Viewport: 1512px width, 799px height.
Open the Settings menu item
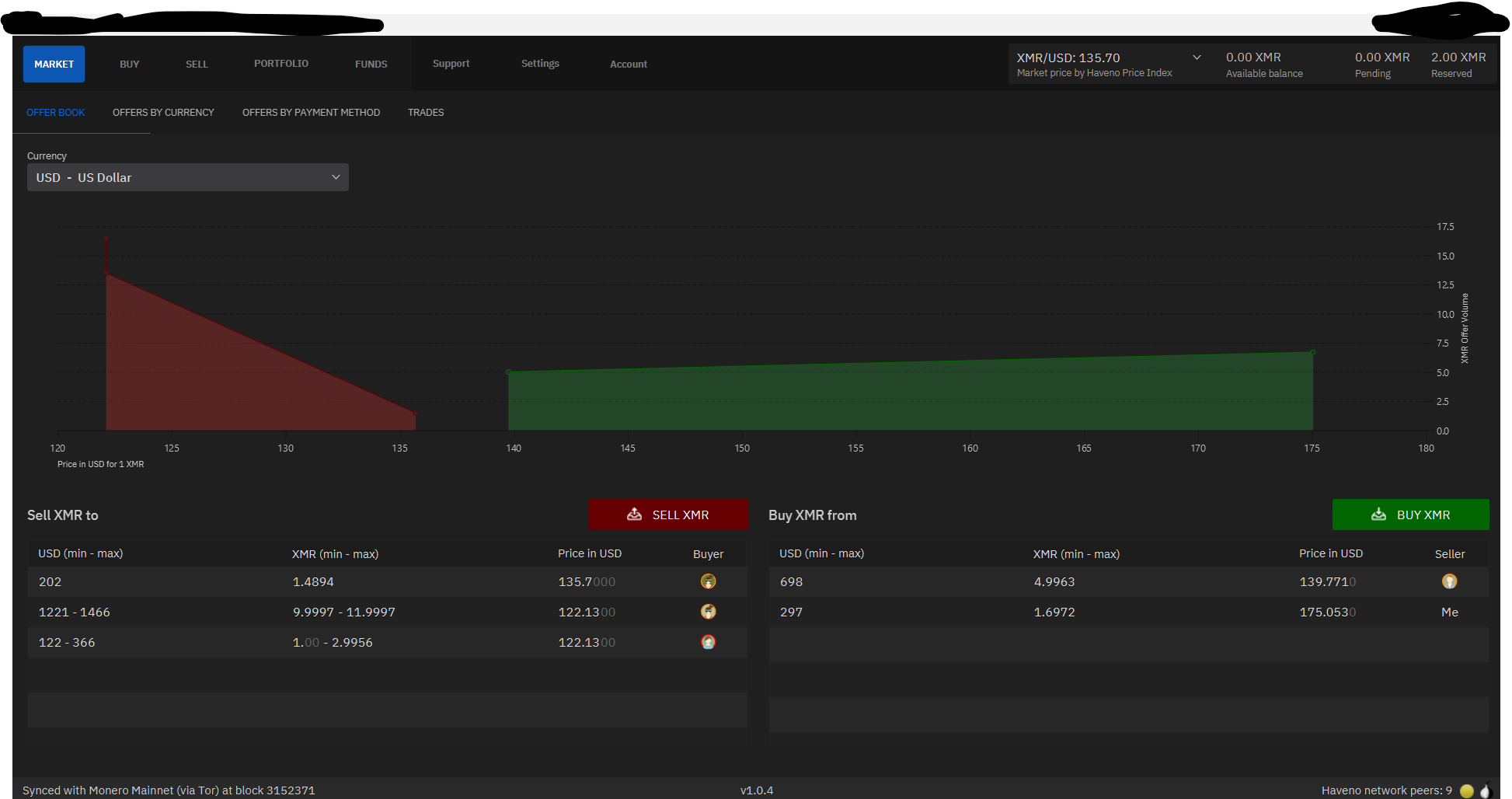(x=540, y=64)
